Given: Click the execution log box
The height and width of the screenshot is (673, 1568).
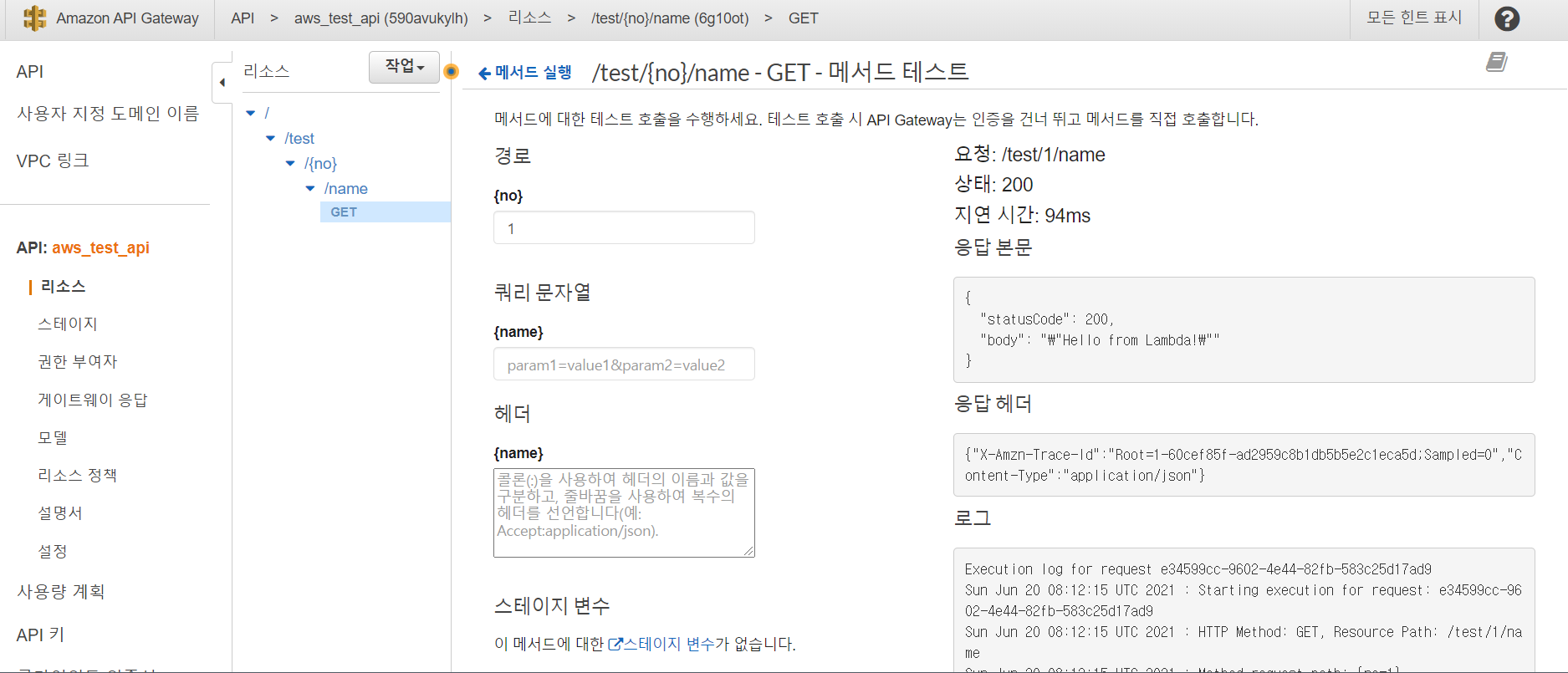Looking at the screenshot, I should pyautogui.click(x=1244, y=610).
